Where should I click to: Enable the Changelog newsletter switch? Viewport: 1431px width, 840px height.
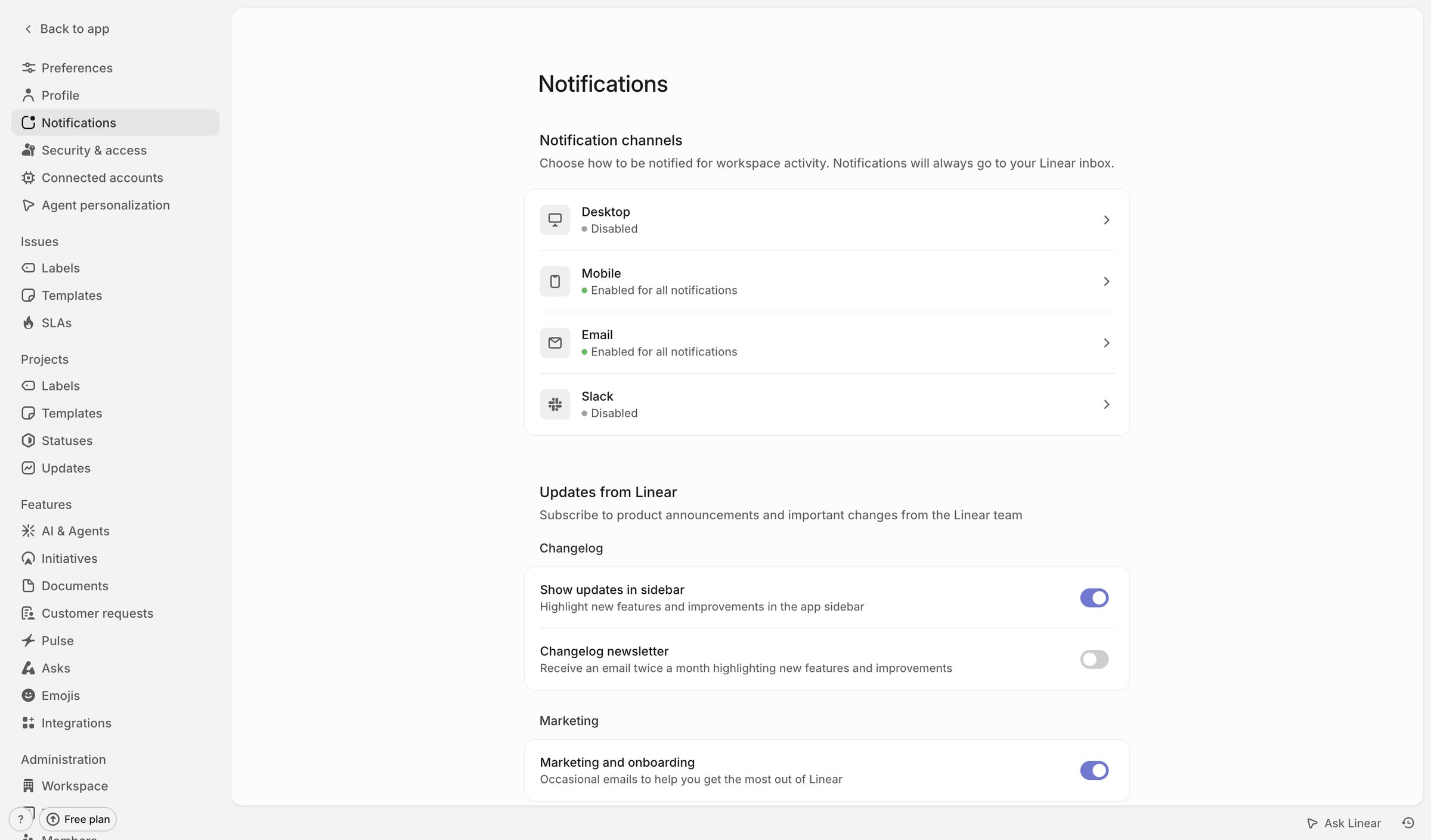(x=1094, y=659)
